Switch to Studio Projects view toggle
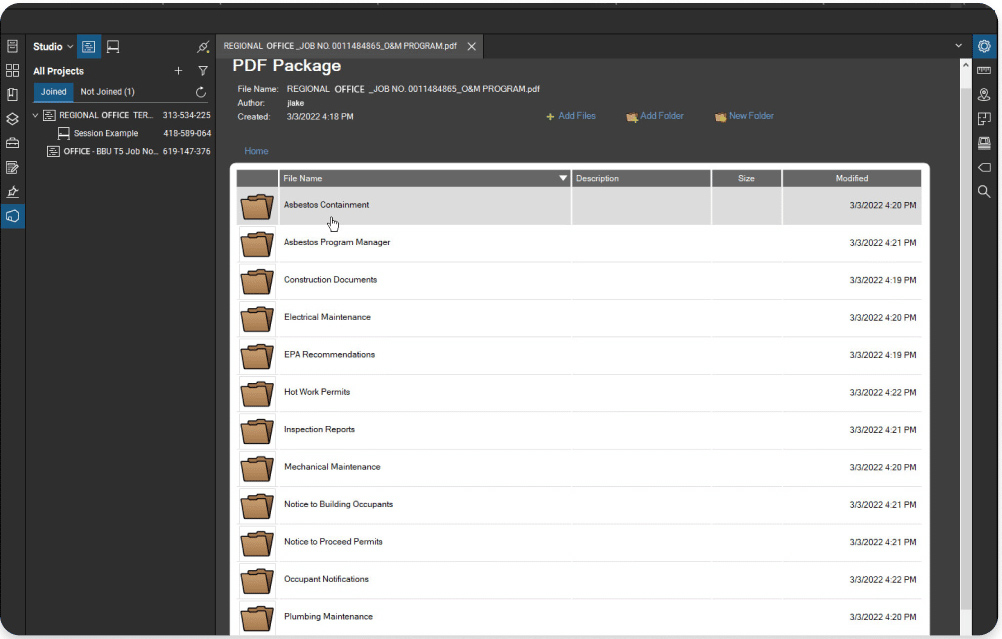Viewport: 1002px width, 639px height. tap(89, 47)
